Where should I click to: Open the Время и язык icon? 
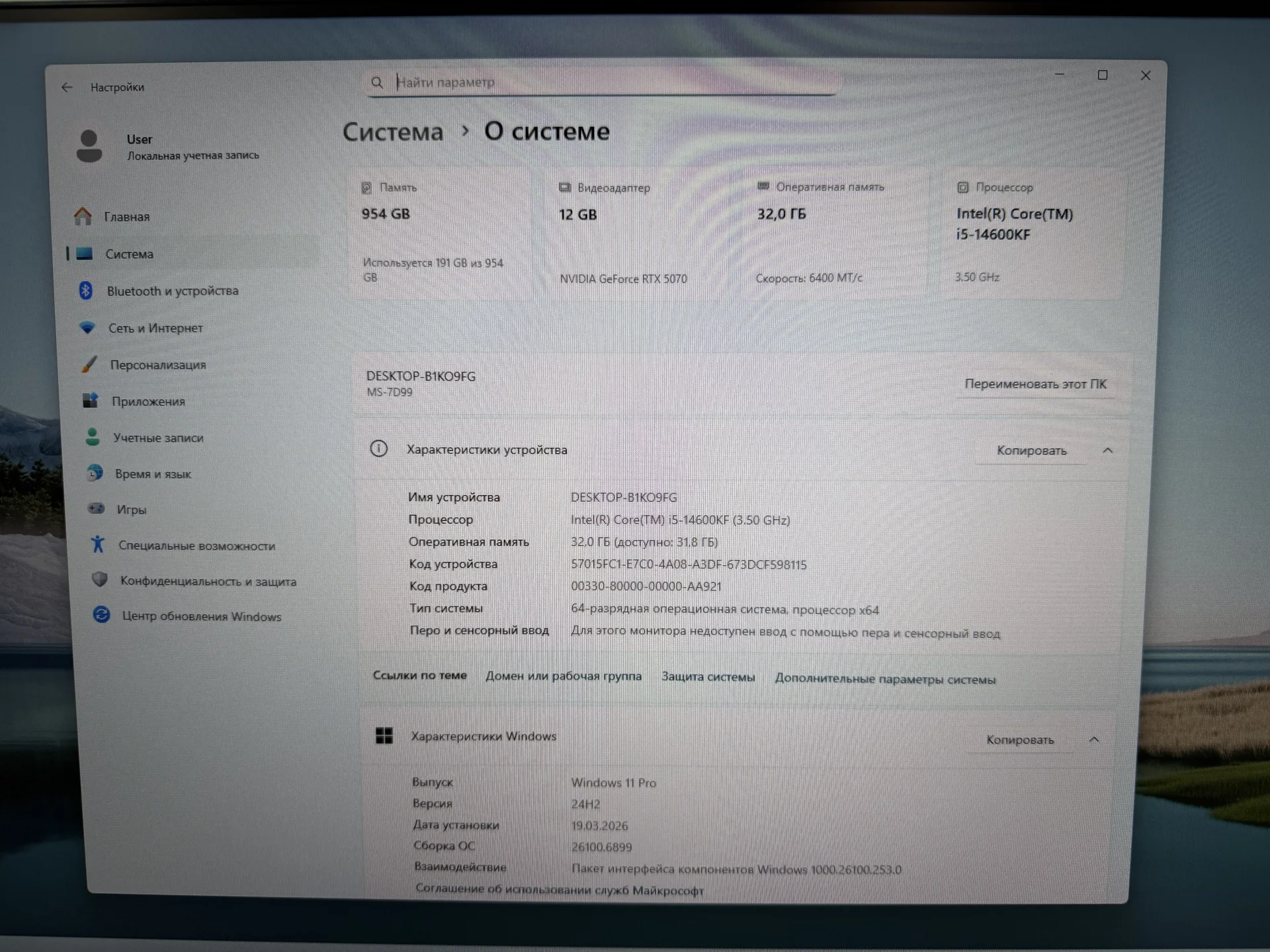(95, 473)
